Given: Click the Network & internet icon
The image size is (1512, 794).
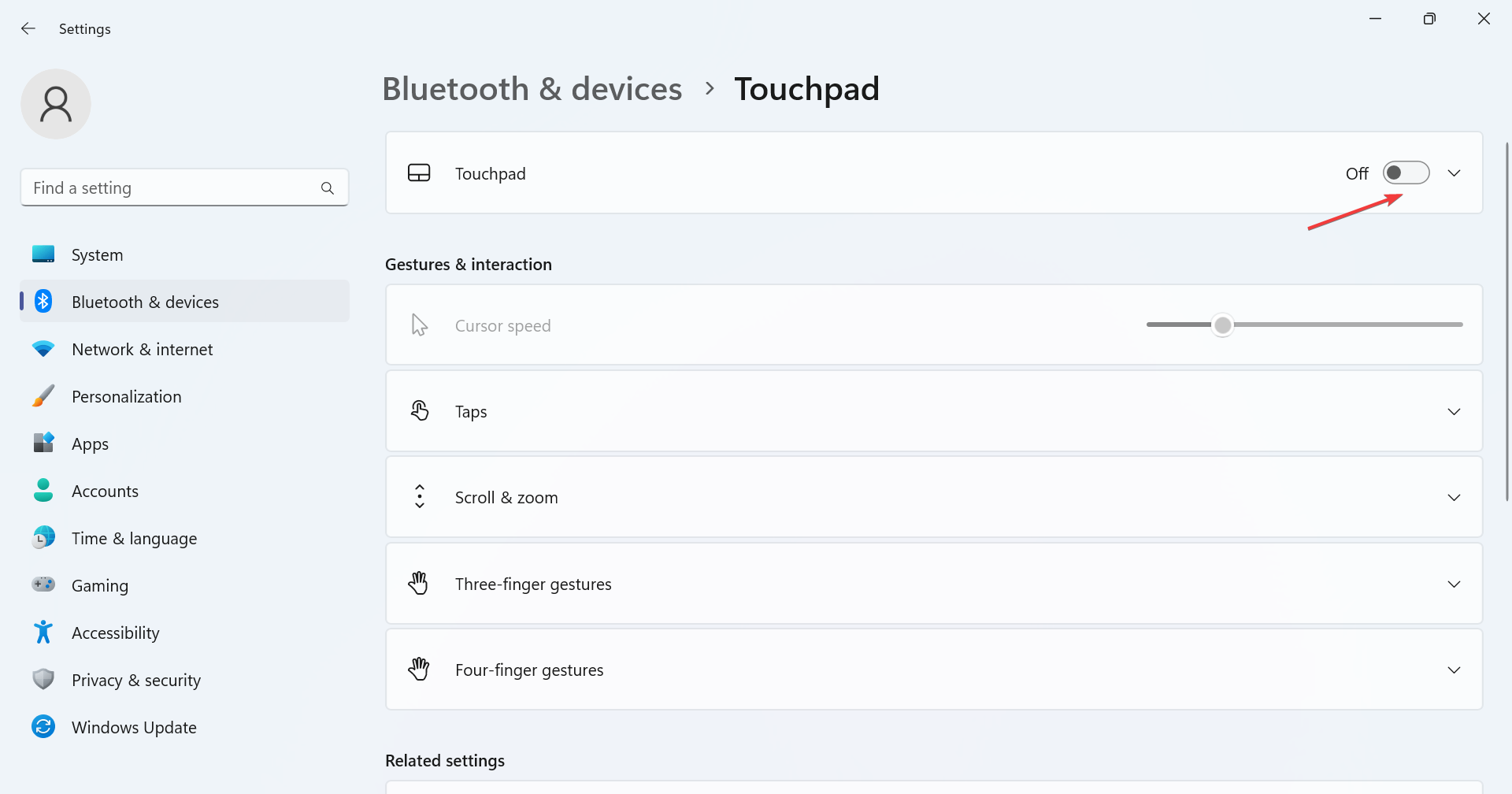Looking at the screenshot, I should tap(43, 348).
